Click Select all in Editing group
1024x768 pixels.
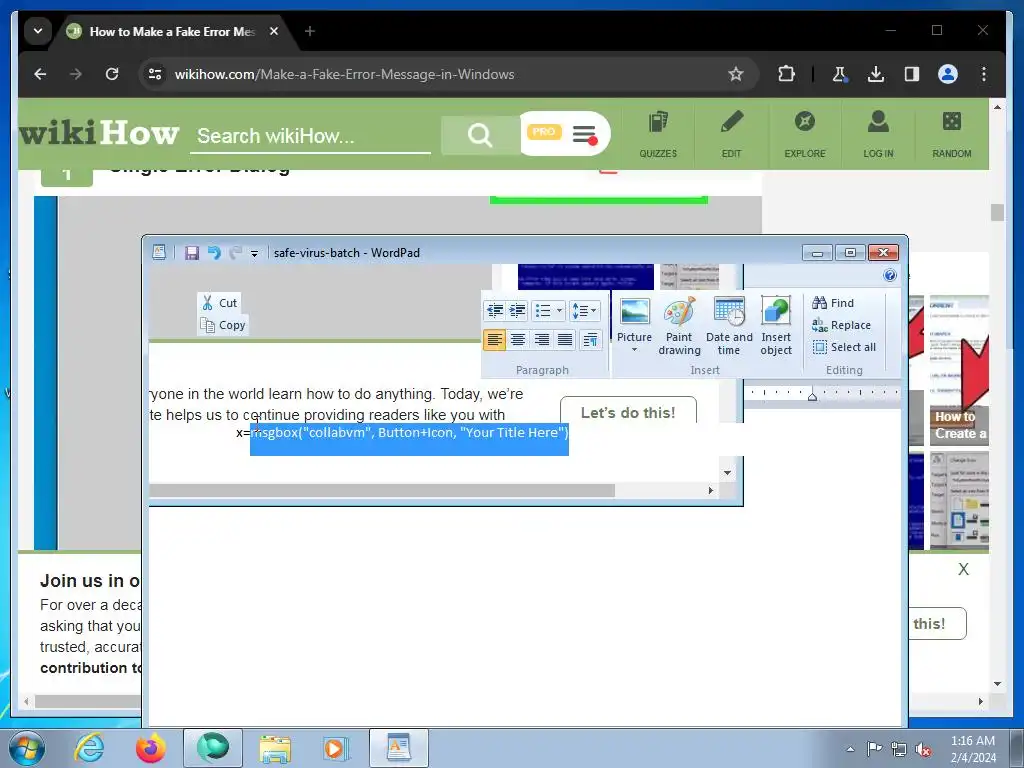click(844, 347)
